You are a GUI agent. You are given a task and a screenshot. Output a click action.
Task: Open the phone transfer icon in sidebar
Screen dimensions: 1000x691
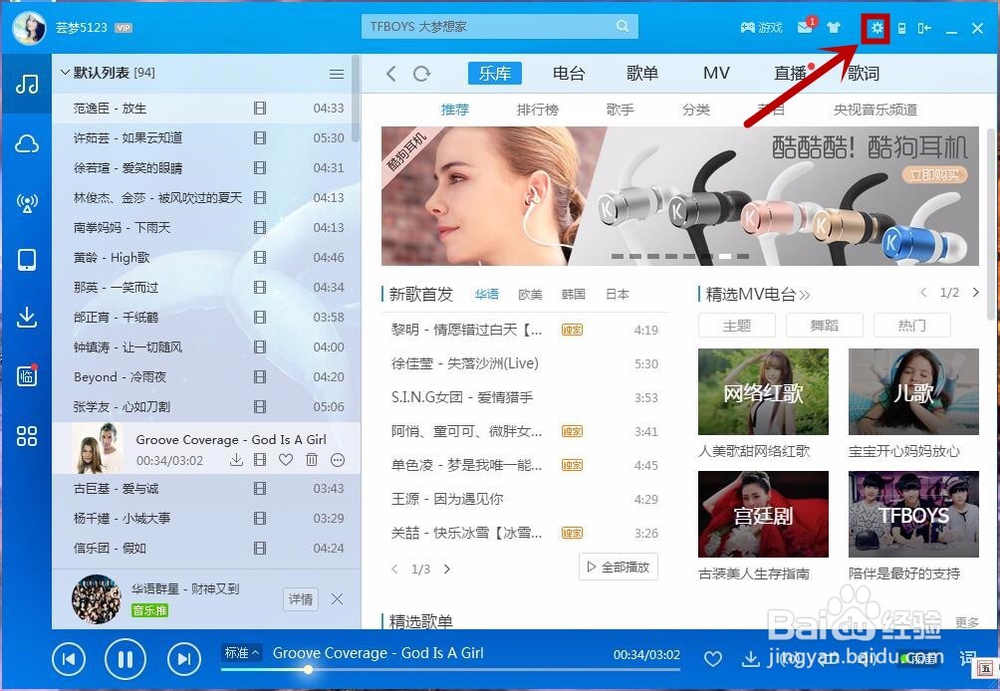[x=27, y=260]
